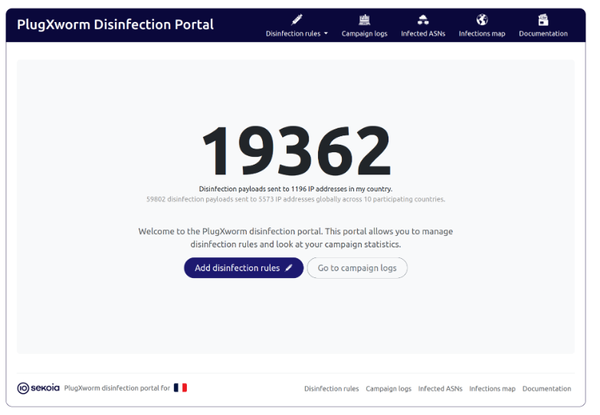Follow the footer Infected ASNs link

point(440,389)
